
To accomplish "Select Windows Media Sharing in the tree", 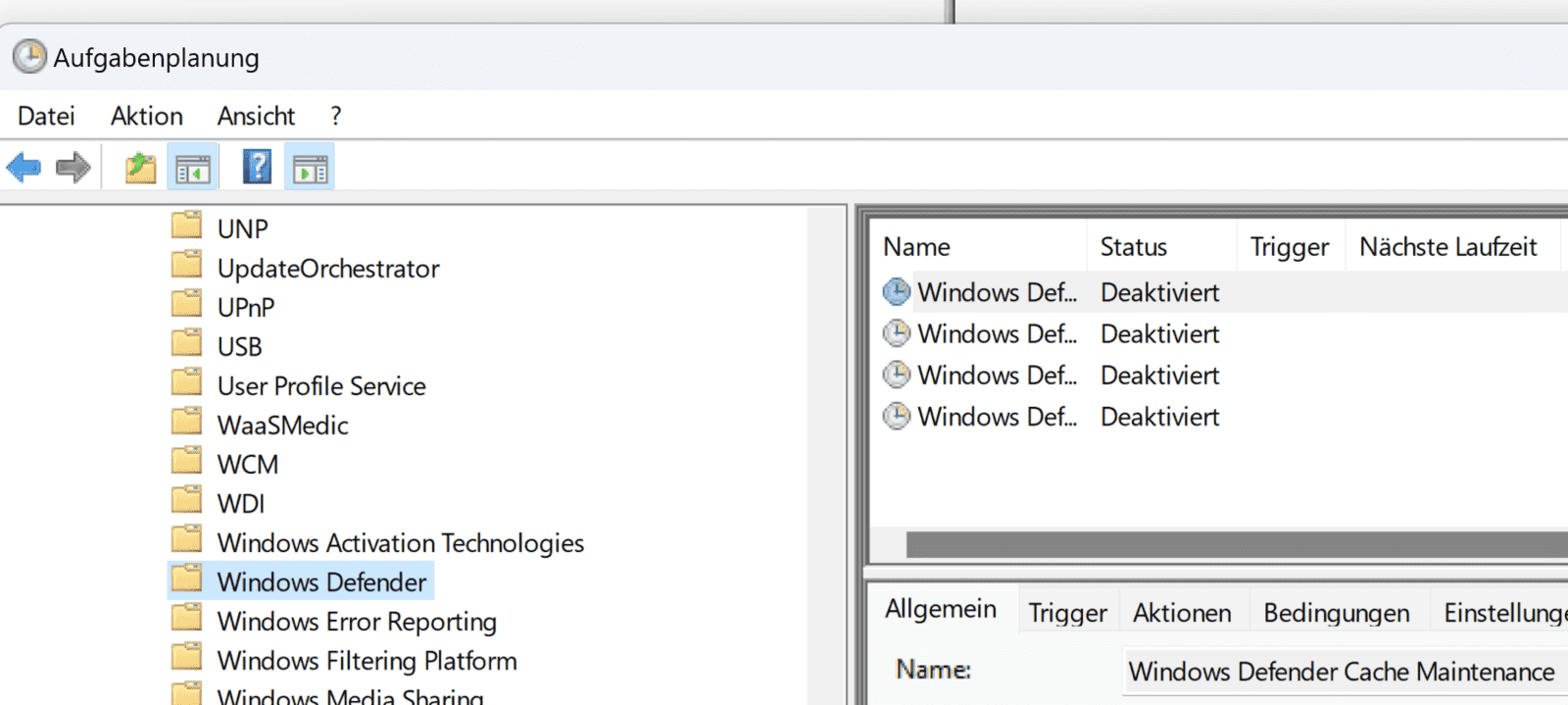I will tap(350, 696).
